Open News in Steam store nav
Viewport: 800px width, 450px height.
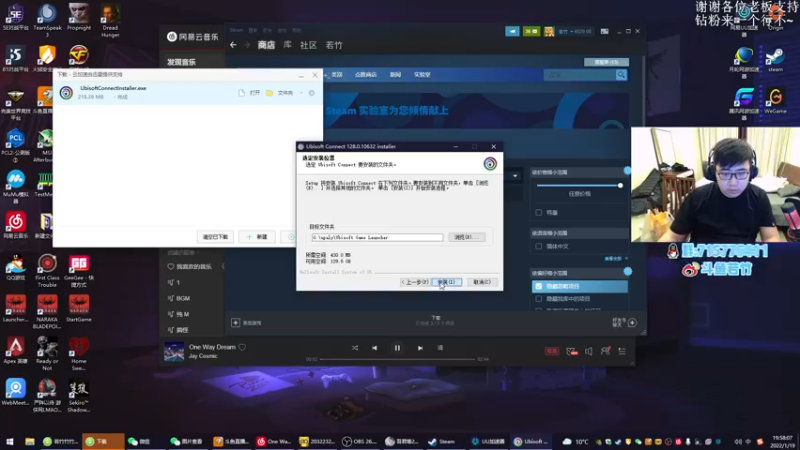395,74
